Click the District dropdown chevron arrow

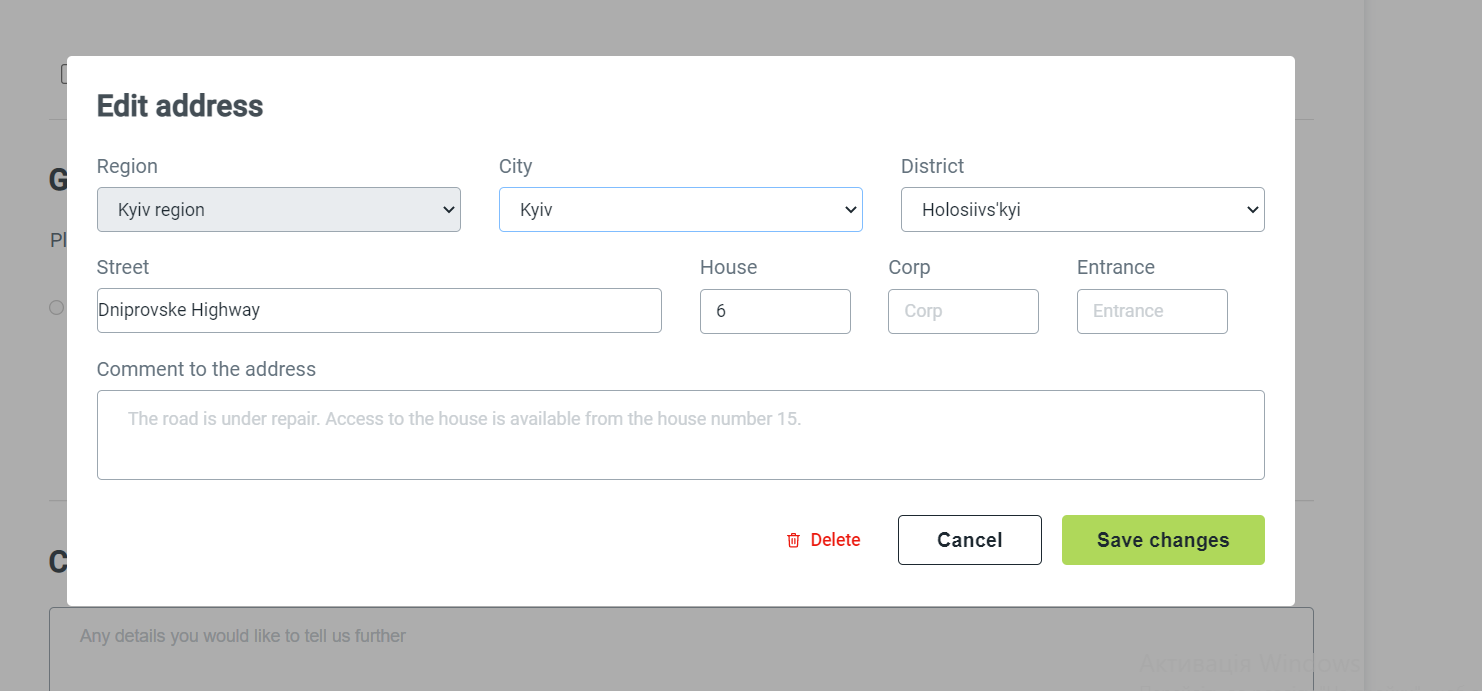[1252, 209]
